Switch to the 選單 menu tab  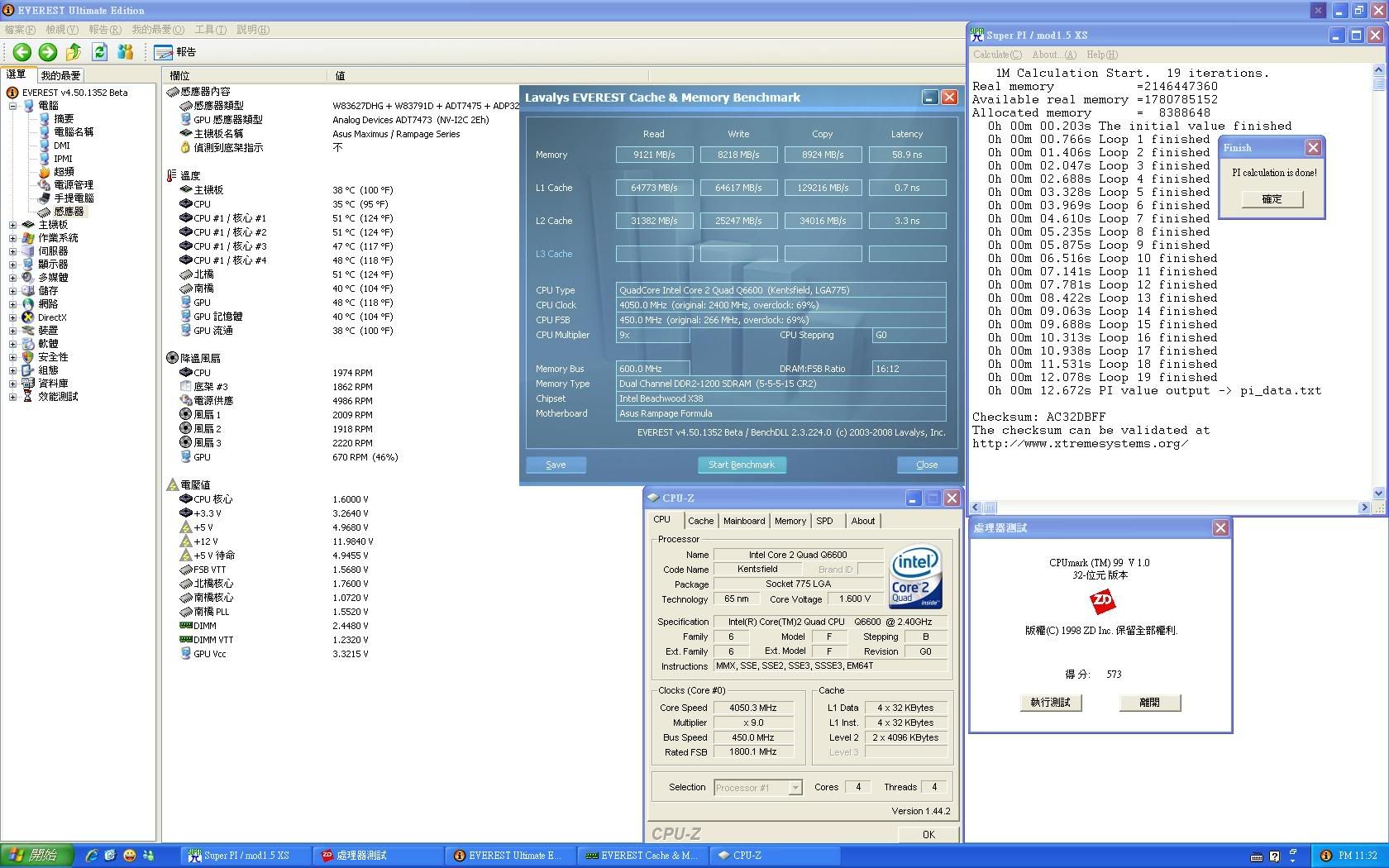coord(17,74)
